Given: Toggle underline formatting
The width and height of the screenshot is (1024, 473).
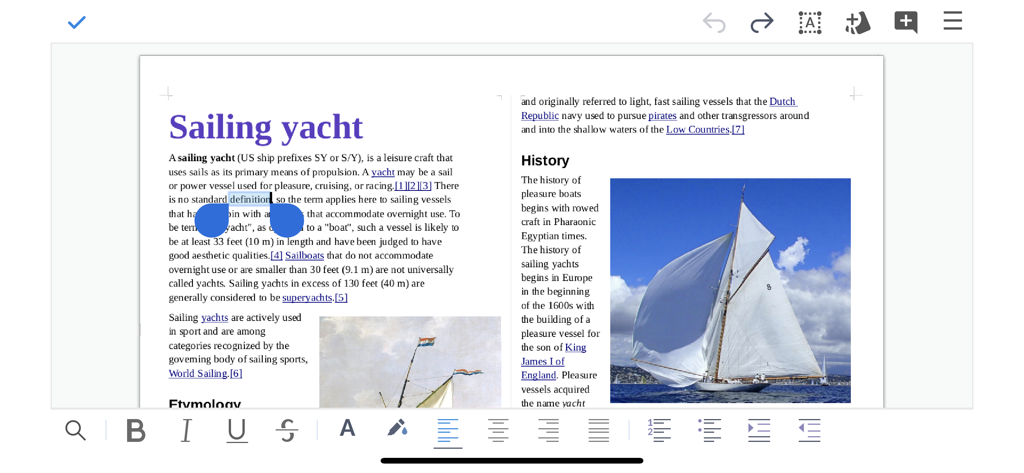Looking at the screenshot, I should click(236, 431).
